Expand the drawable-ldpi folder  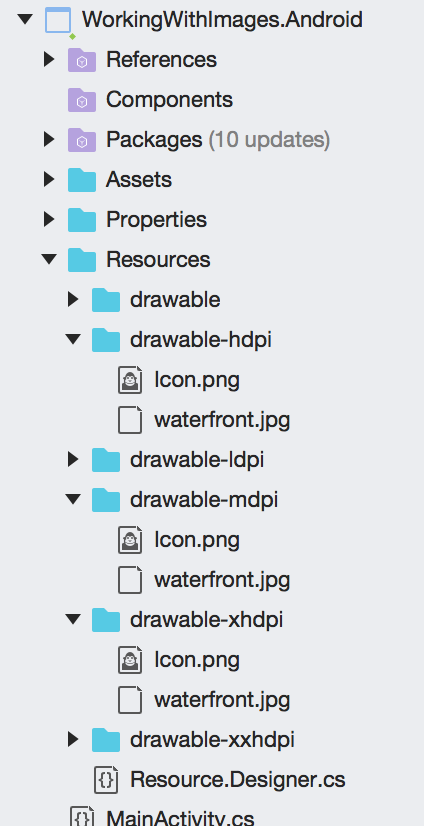(x=73, y=459)
